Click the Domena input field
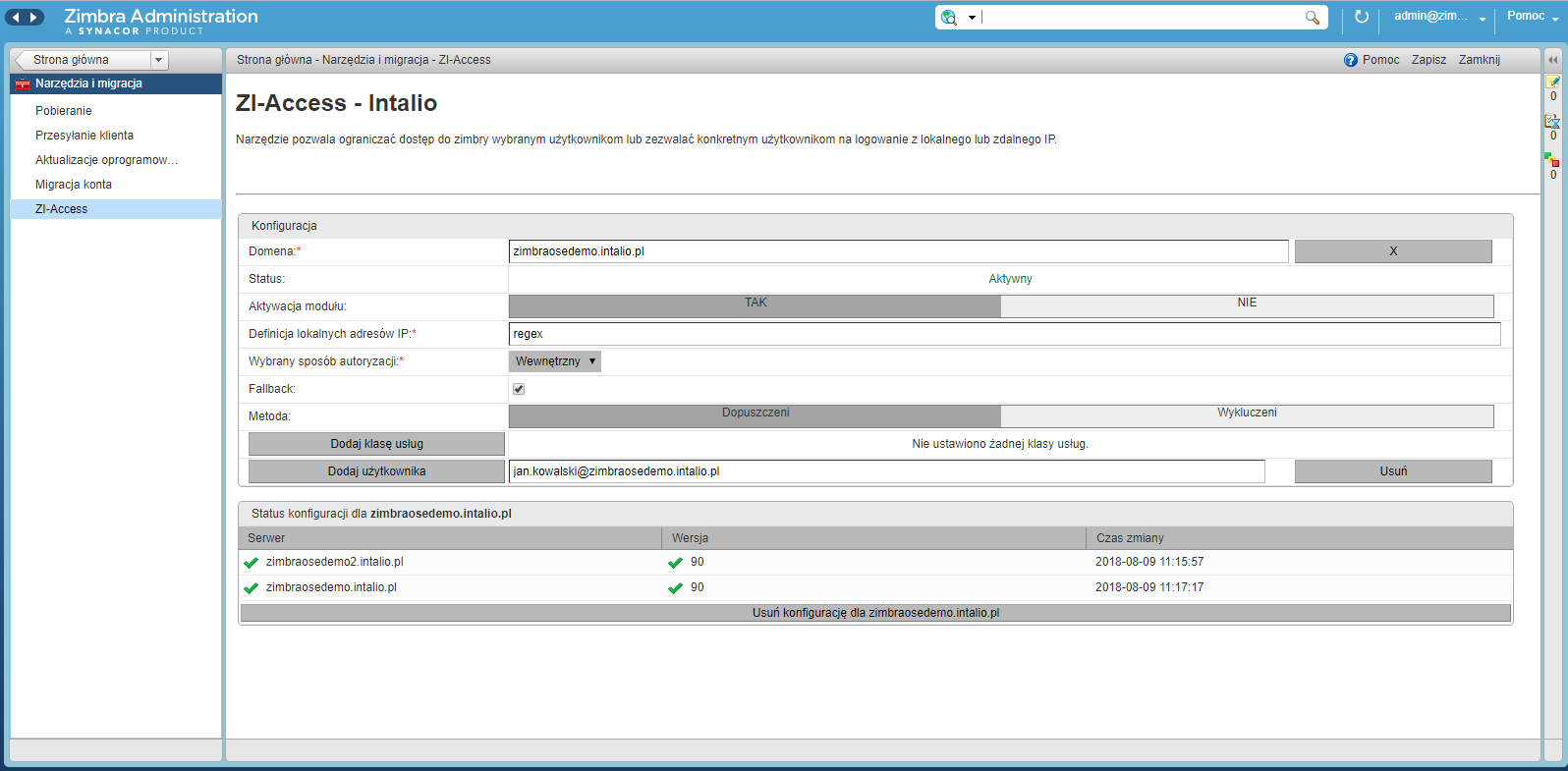1568x771 pixels. (x=899, y=251)
